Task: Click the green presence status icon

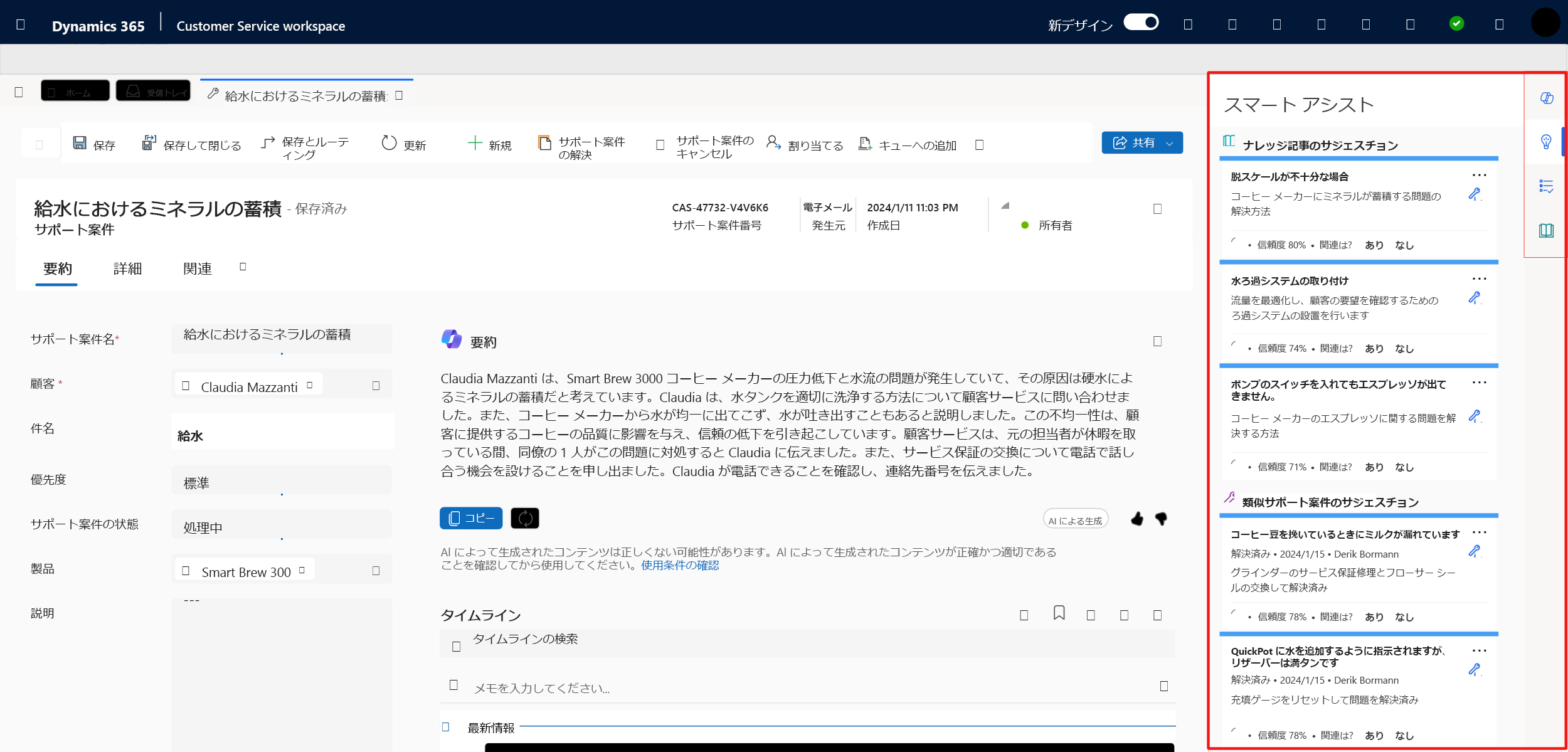Action: pyautogui.click(x=1456, y=24)
